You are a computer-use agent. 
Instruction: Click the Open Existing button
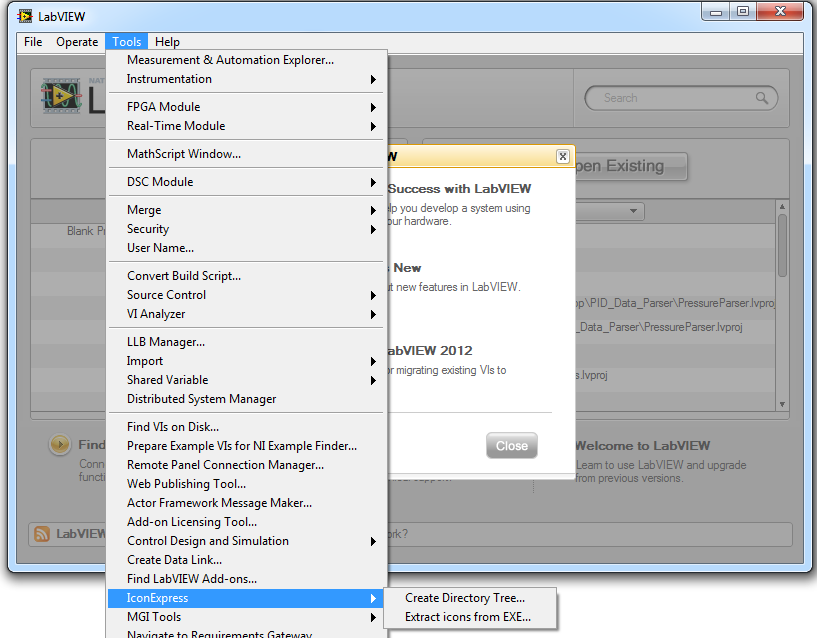click(x=632, y=166)
